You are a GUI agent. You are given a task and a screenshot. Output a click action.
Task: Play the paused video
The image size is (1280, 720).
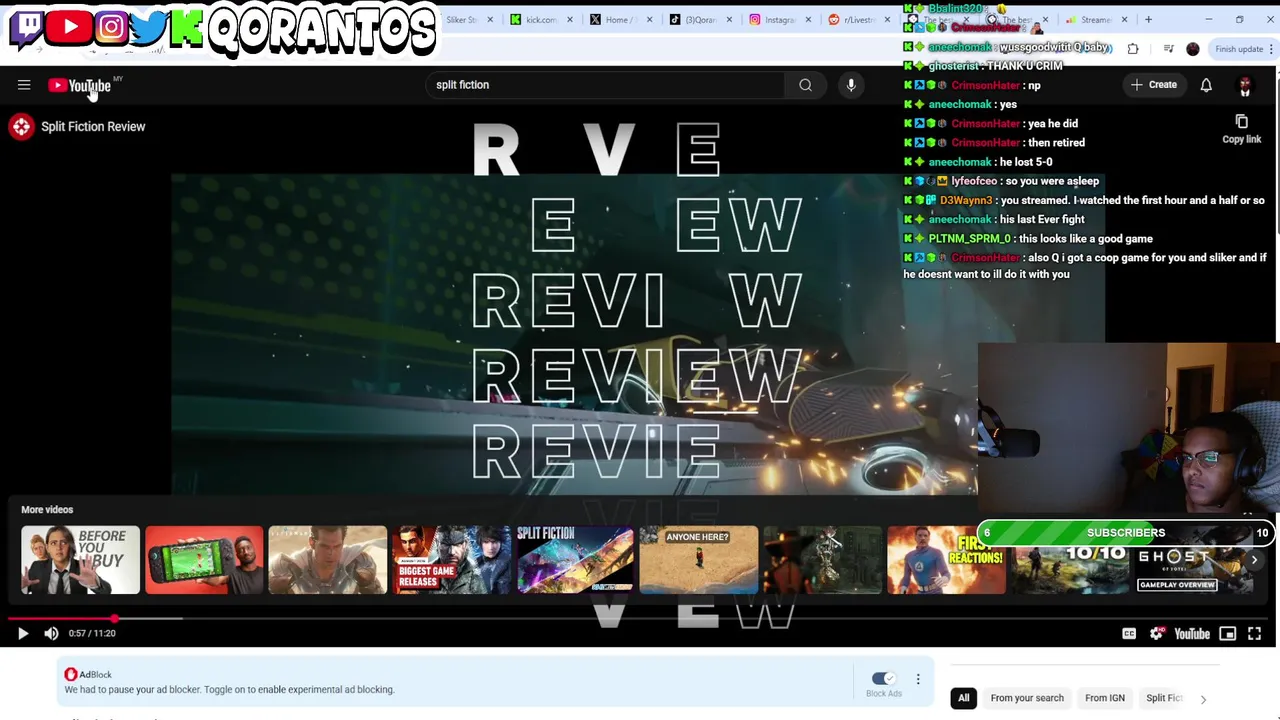tap(23, 633)
